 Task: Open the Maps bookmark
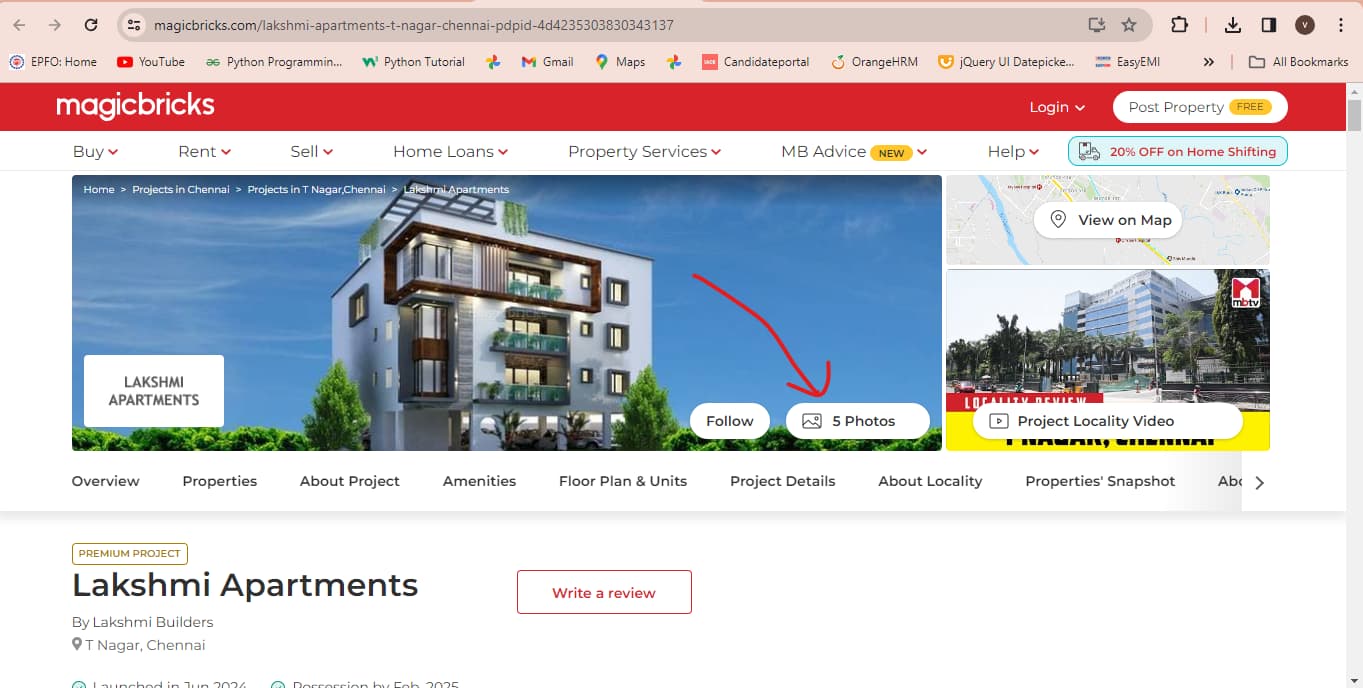(620, 62)
